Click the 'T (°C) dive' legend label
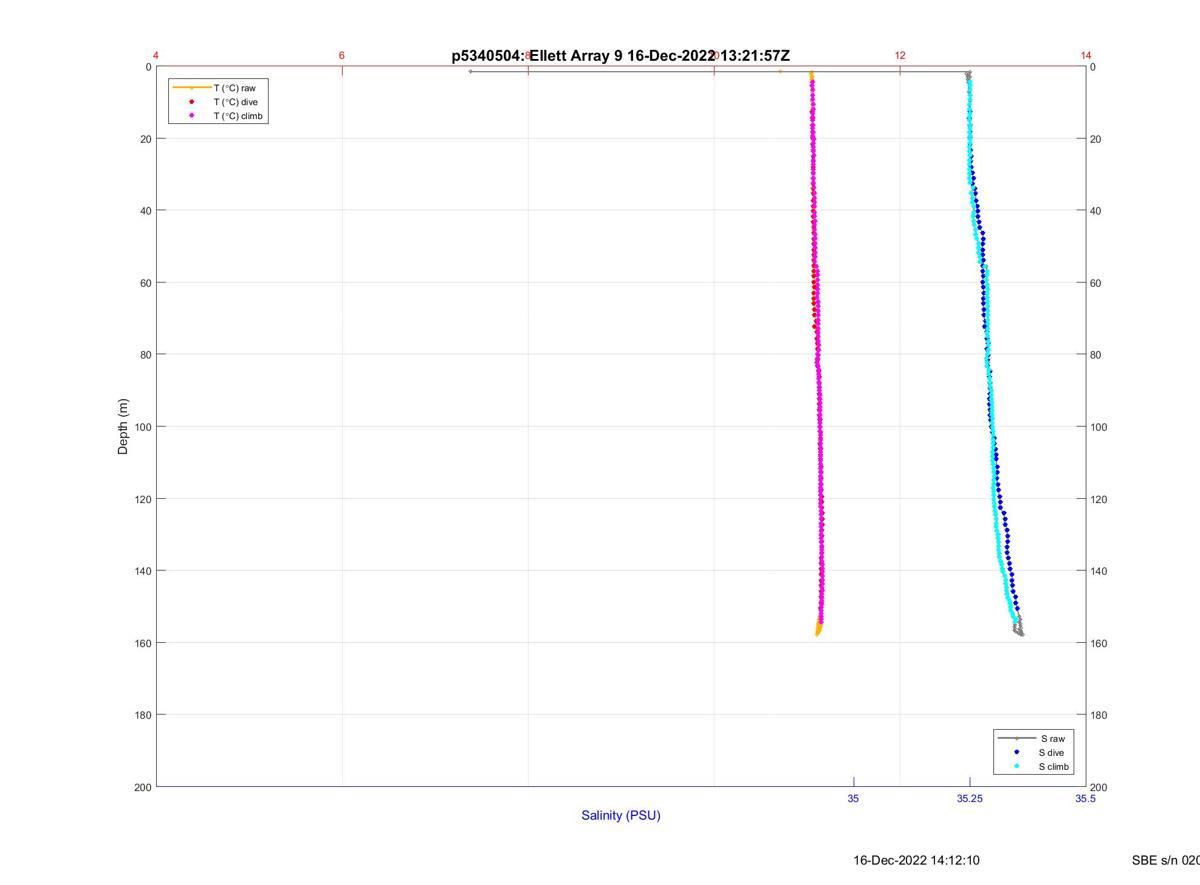 (x=235, y=102)
